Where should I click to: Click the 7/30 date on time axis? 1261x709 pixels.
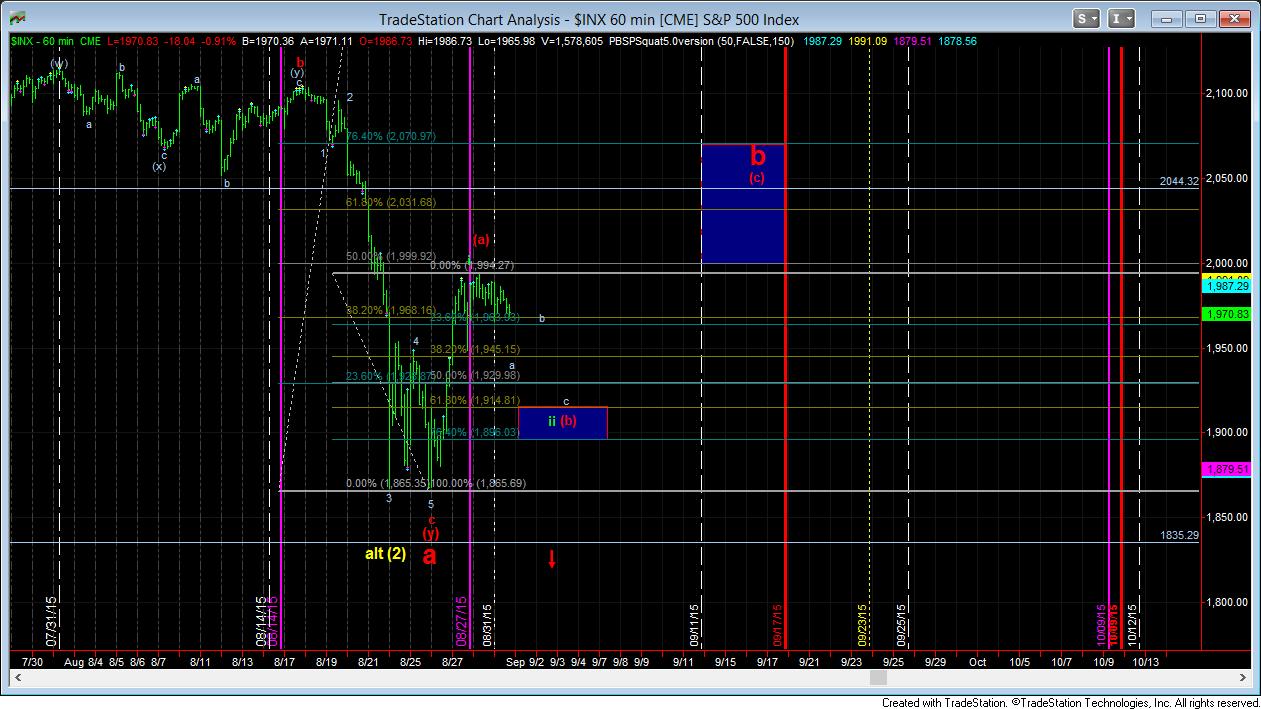tap(32, 661)
